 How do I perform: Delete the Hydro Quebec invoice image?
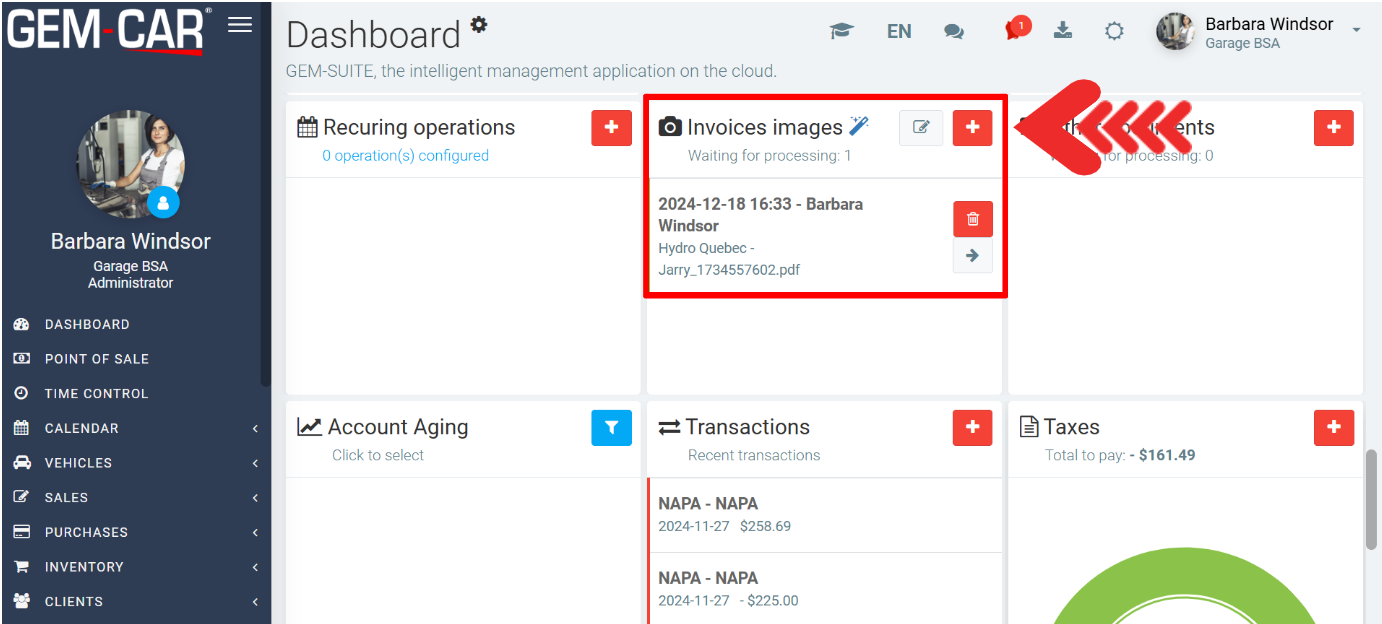pos(972,219)
